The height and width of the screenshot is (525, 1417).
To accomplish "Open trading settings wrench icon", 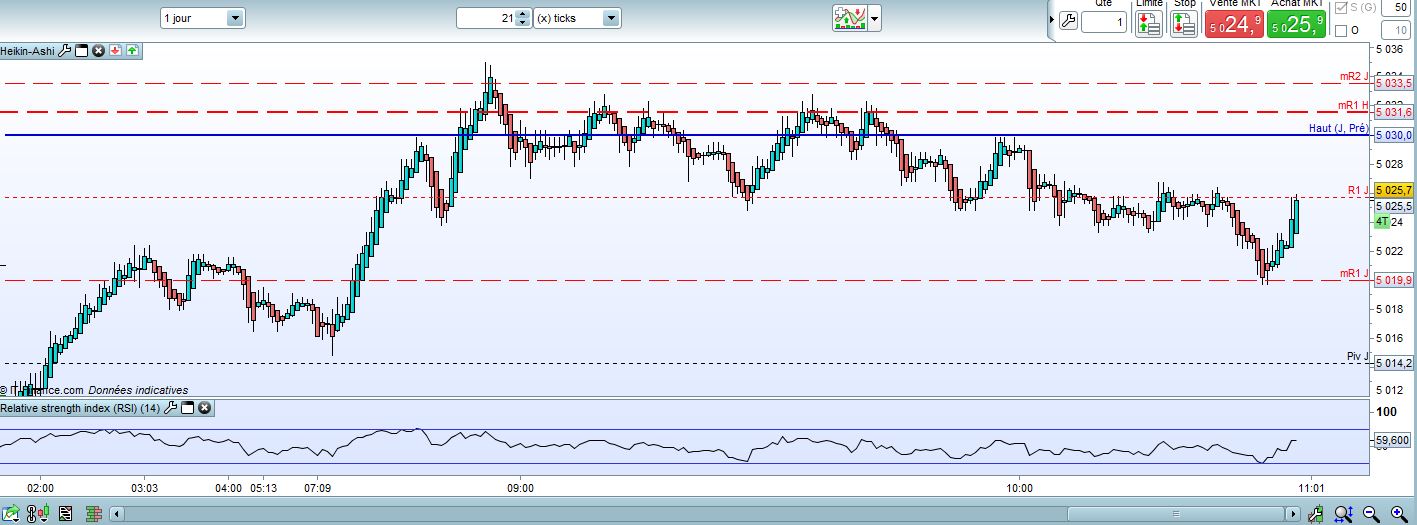I will [1068, 21].
